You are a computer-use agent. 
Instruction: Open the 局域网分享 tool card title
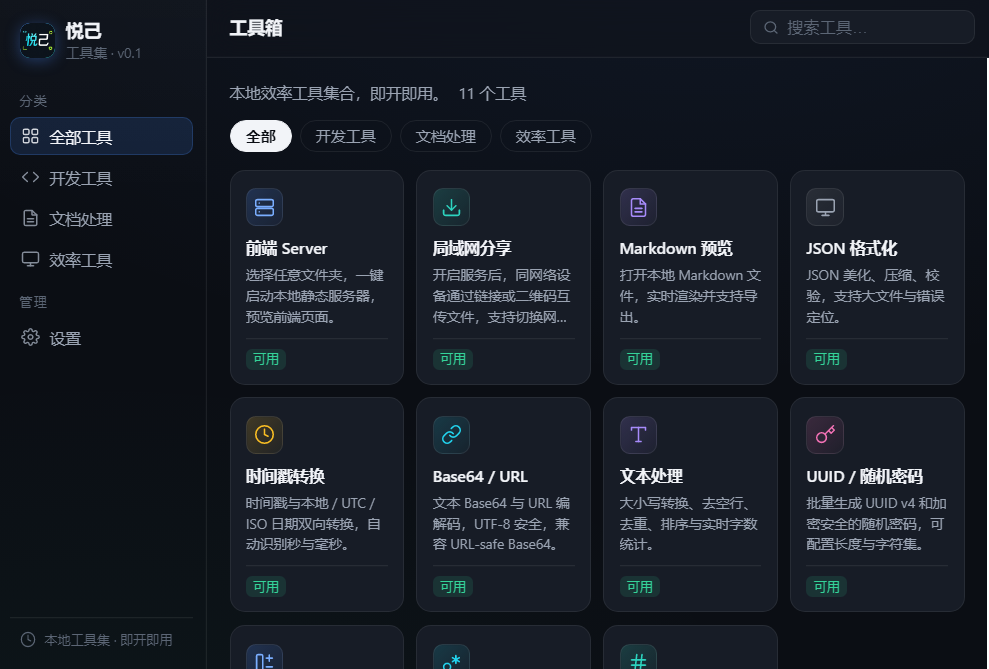pos(472,248)
